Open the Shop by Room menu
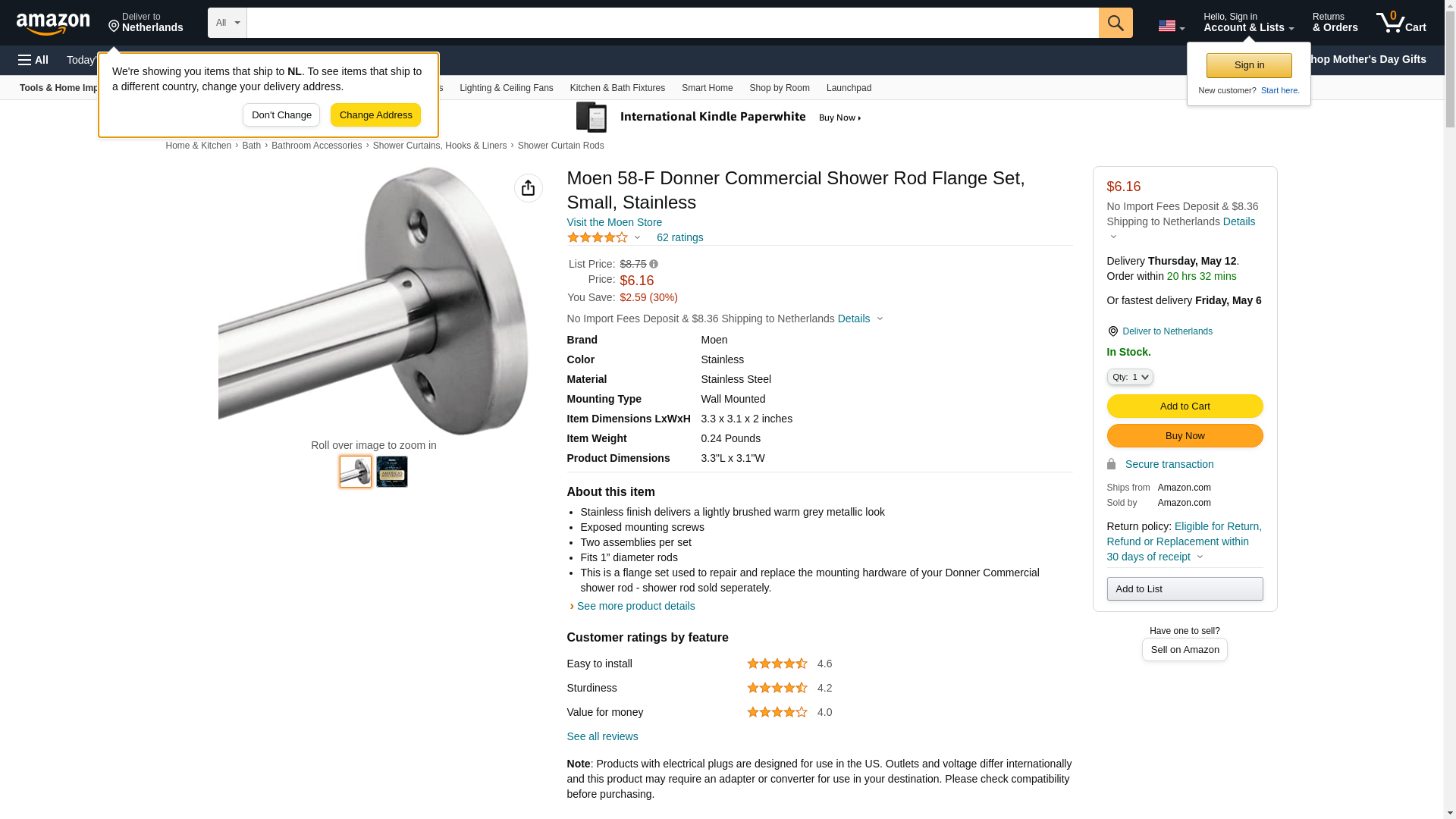Image resolution: width=1456 pixels, height=819 pixels. (779, 88)
